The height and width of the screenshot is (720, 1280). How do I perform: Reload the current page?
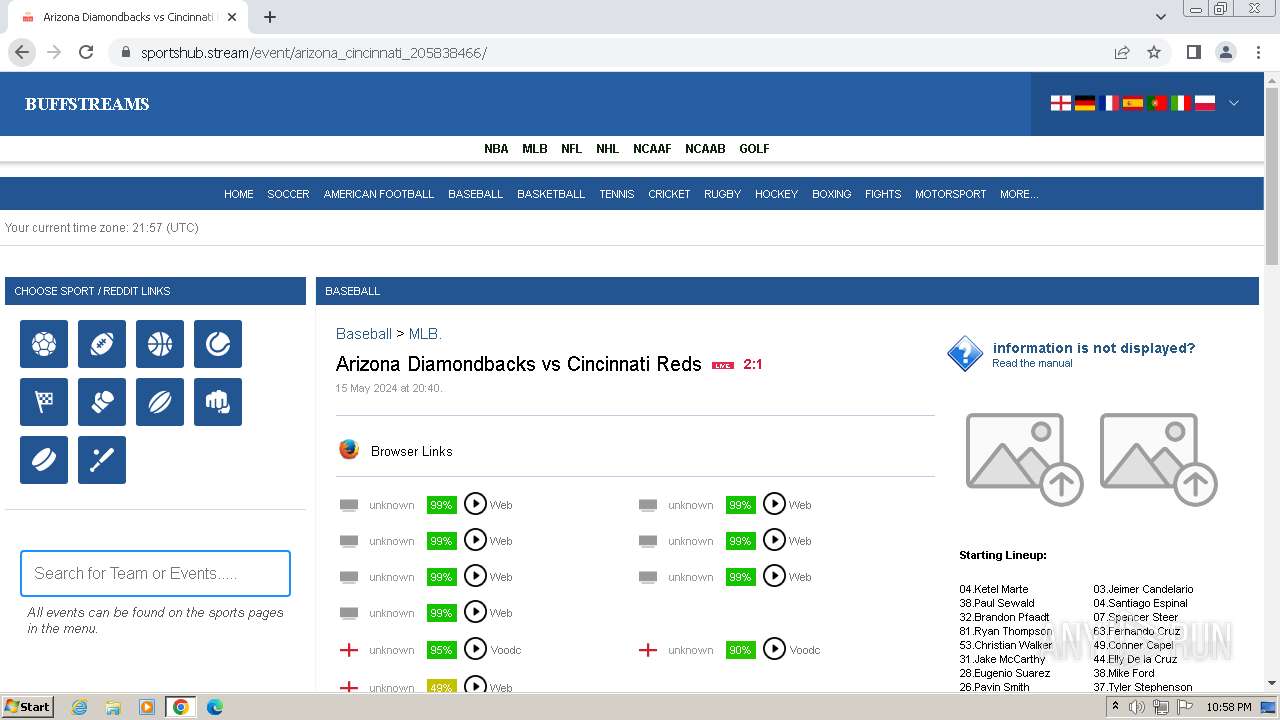(86, 52)
